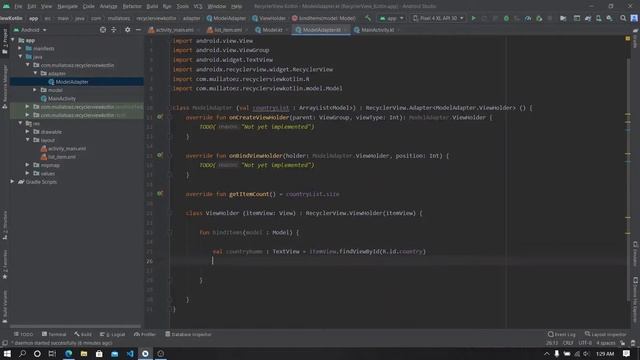Expand the drawable folder

tap(28, 132)
